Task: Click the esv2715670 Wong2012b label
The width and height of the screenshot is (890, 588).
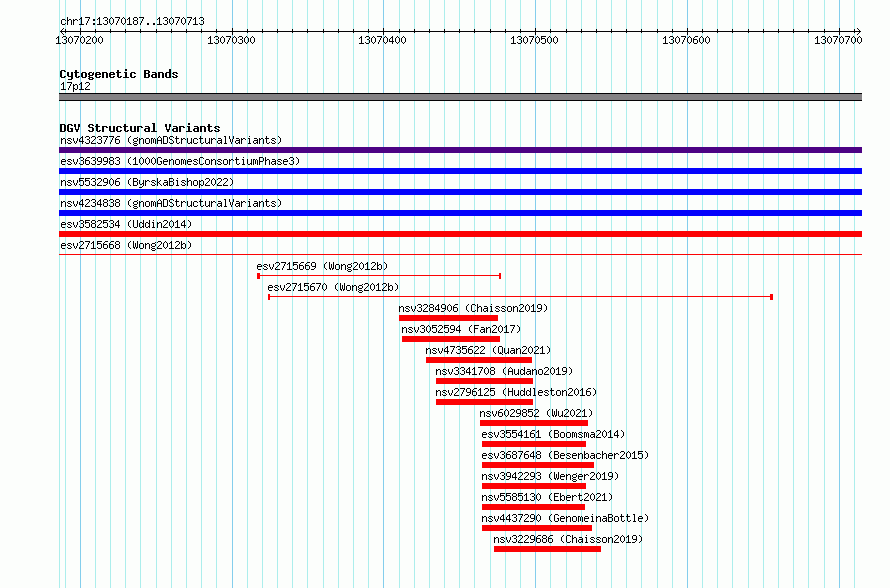Action: (333, 287)
